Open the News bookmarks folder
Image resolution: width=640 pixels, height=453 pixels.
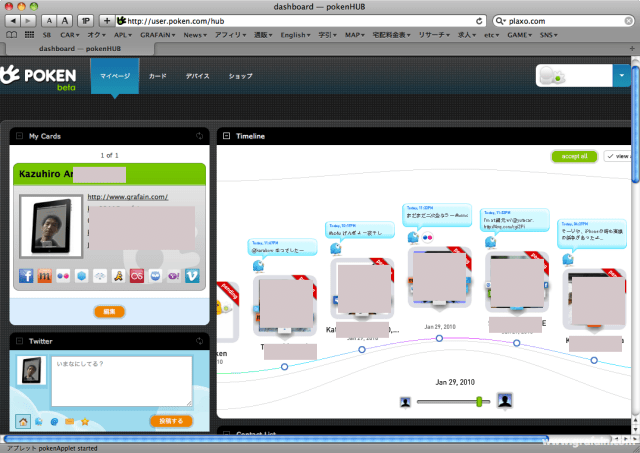pos(195,35)
